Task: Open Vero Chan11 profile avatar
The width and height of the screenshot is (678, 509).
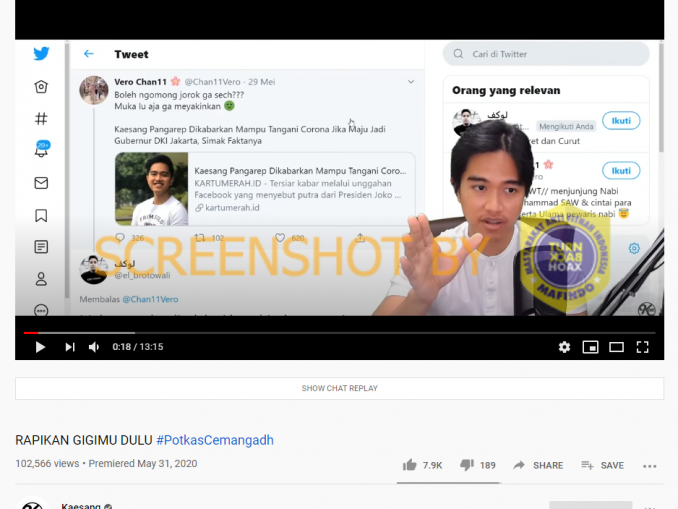Action: (x=94, y=90)
